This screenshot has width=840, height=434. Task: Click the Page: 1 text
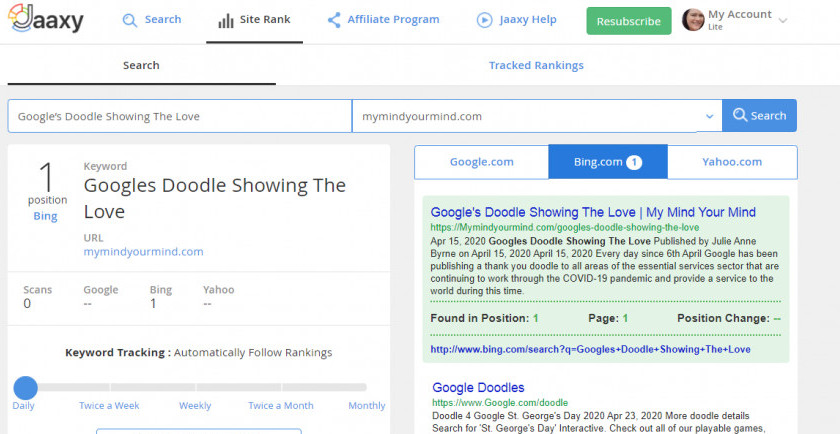pyautogui.click(x=608, y=318)
